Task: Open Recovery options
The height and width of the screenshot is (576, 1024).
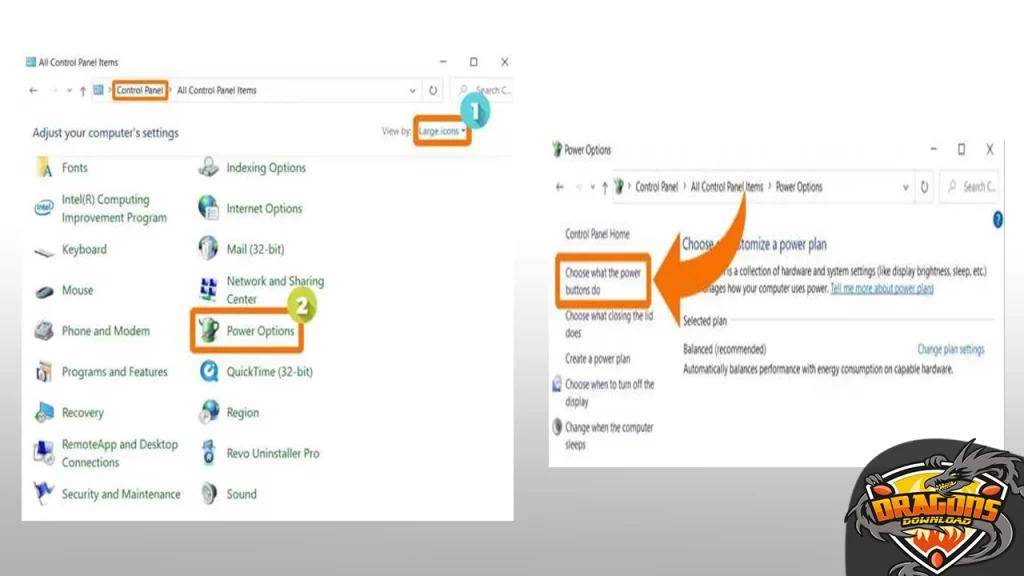Action: click(82, 412)
